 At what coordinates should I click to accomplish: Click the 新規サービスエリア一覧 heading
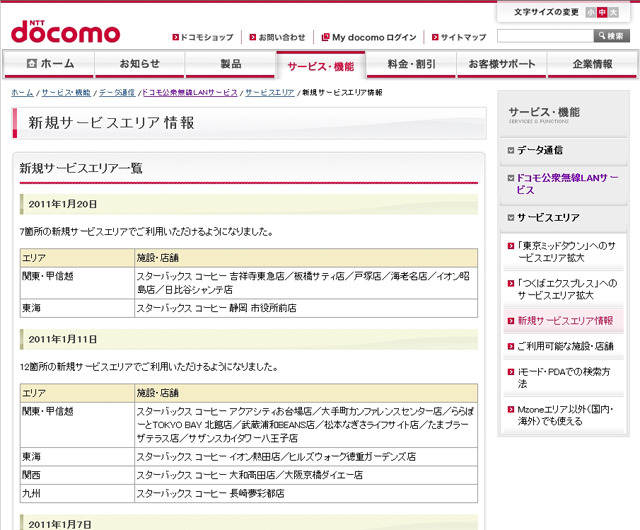[81, 168]
